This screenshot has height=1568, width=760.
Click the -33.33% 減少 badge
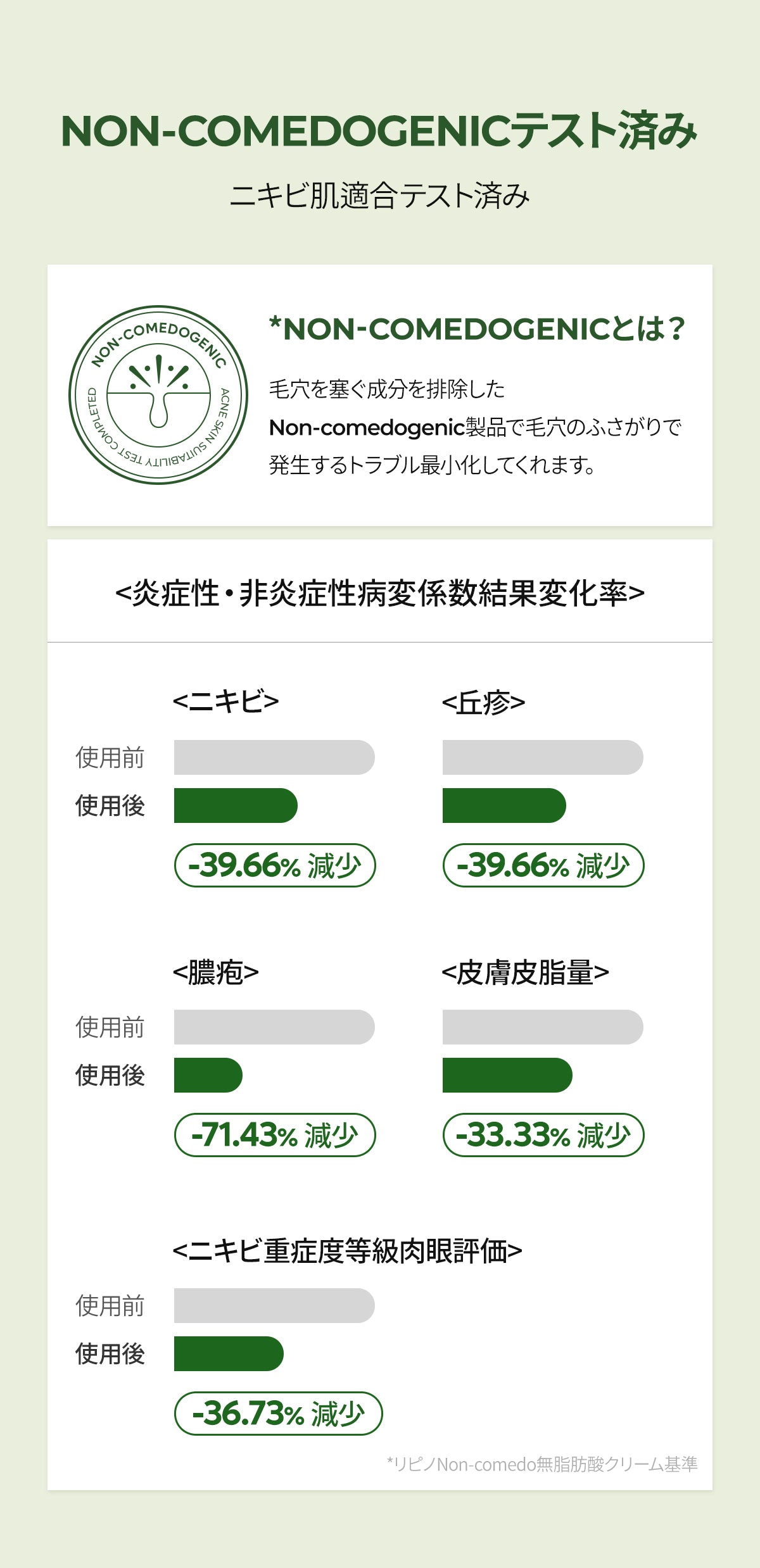click(x=543, y=1134)
